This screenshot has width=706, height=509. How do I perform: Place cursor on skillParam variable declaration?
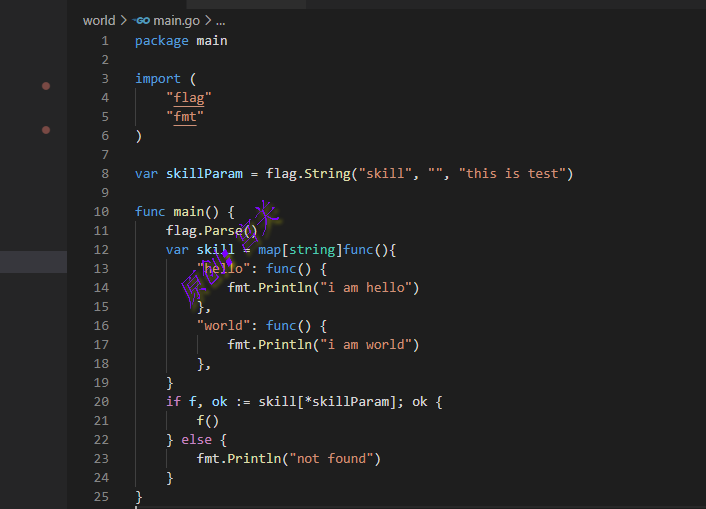[x=204, y=174]
